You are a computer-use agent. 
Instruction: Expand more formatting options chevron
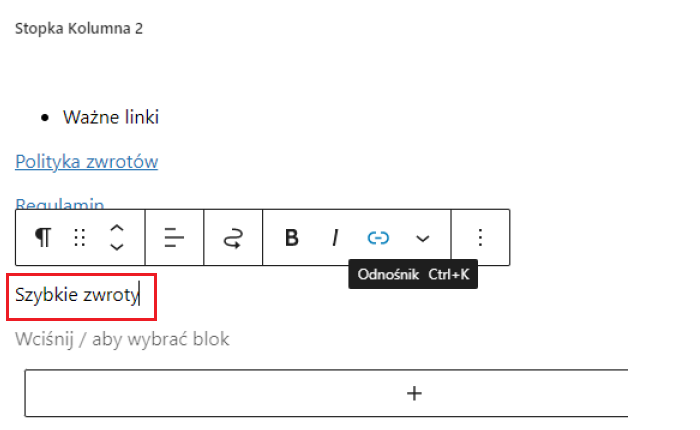click(x=422, y=238)
